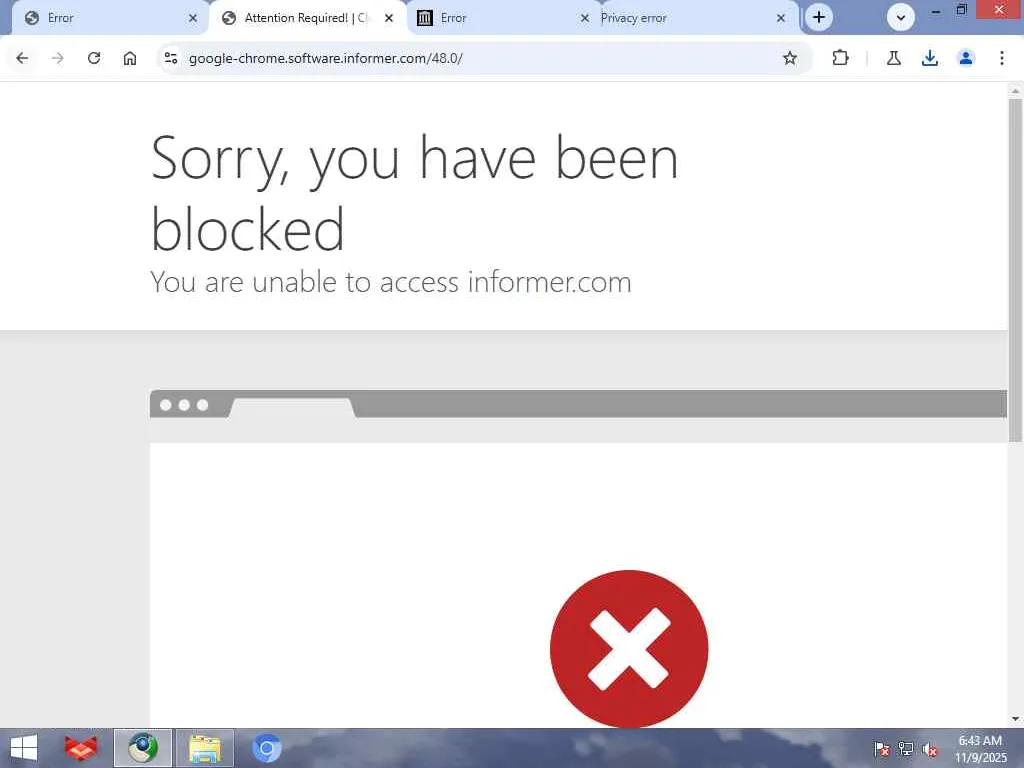Expand the tab search dropdown
The height and width of the screenshot is (768, 1024).
(x=901, y=18)
